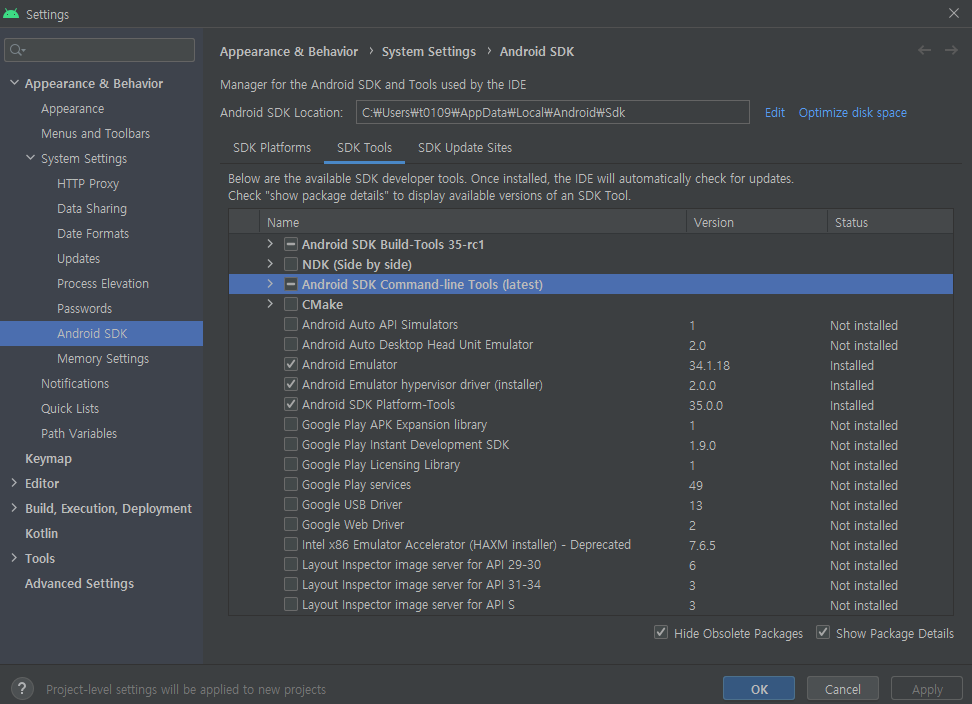Image resolution: width=972 pixels, height=704 pixels.
Task: Check Google Play Licensing Library
Action: coord(291,464)
